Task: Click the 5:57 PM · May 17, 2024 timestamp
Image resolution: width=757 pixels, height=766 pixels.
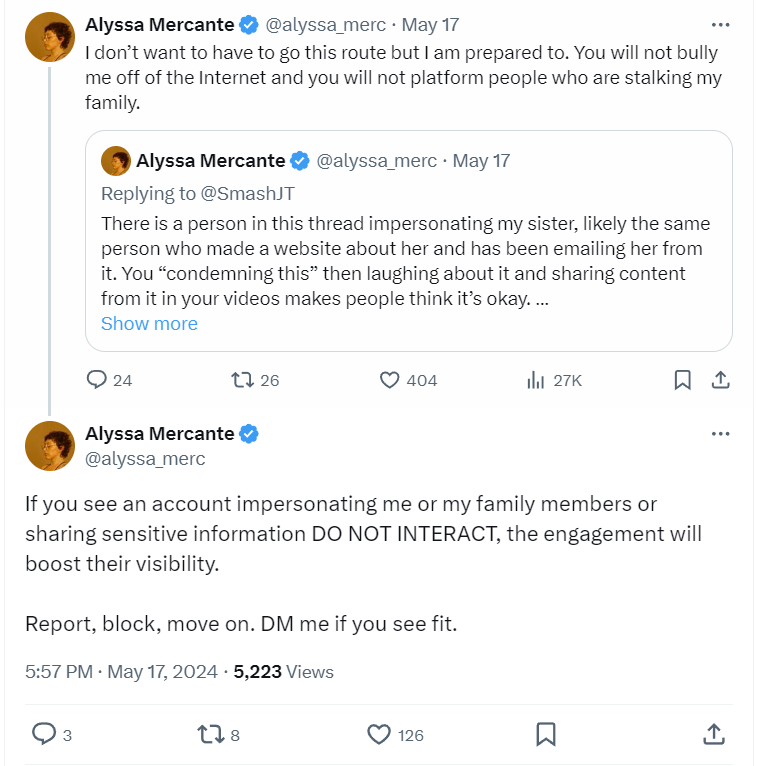Action: [x=121, y=672]
